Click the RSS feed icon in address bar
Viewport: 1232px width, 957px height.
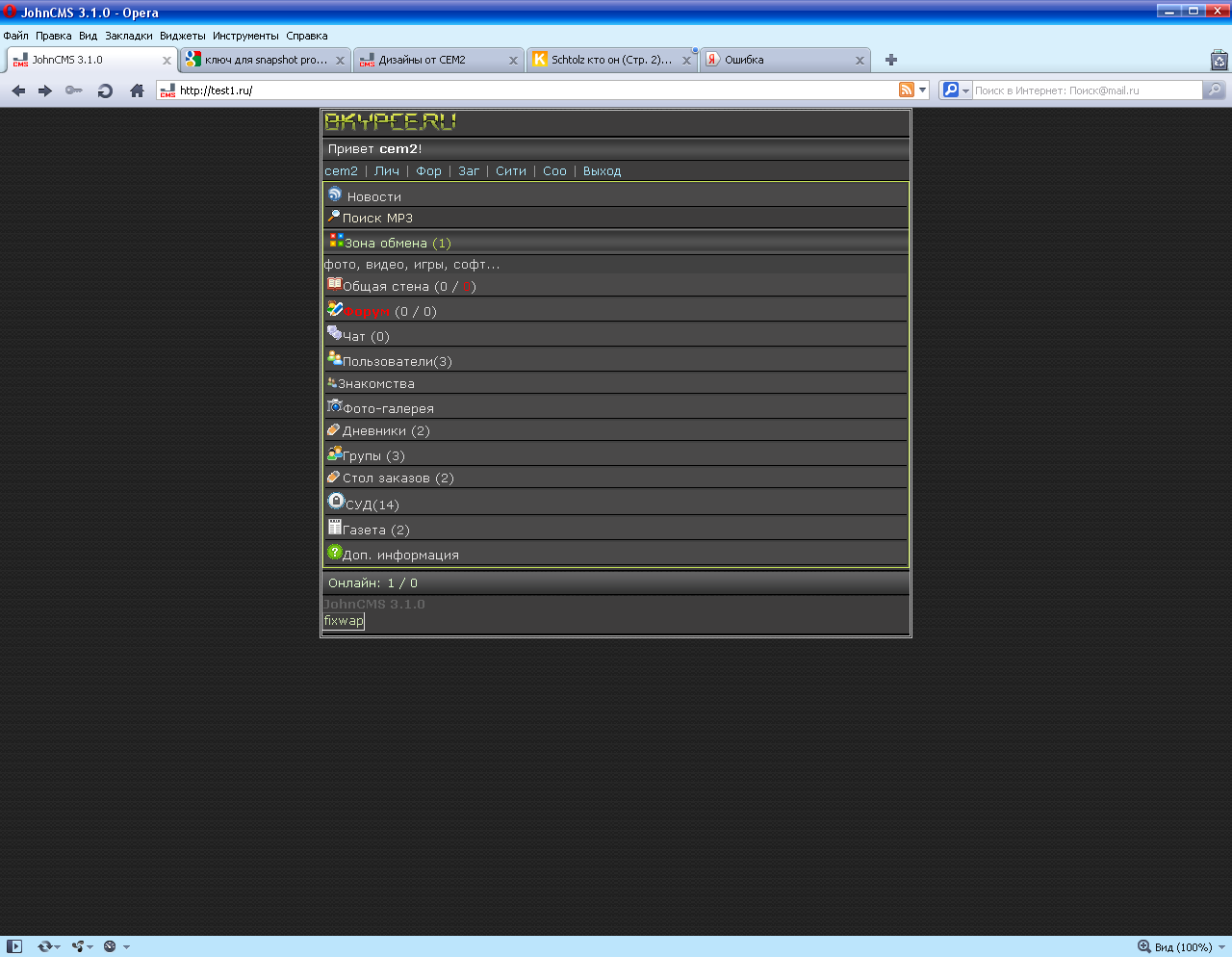907,90
